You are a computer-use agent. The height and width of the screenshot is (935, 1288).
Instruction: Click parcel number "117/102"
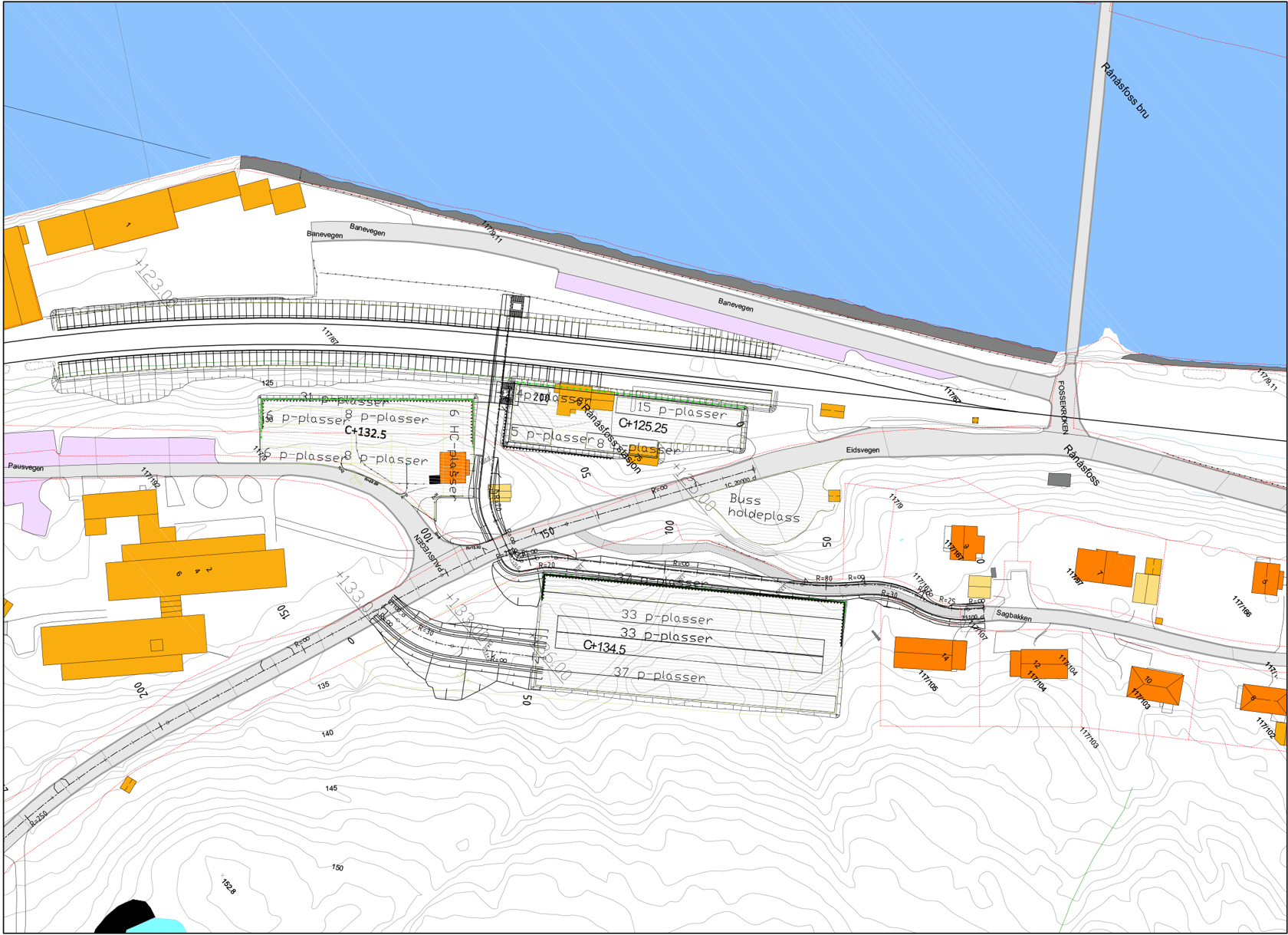pos(1266,728)
